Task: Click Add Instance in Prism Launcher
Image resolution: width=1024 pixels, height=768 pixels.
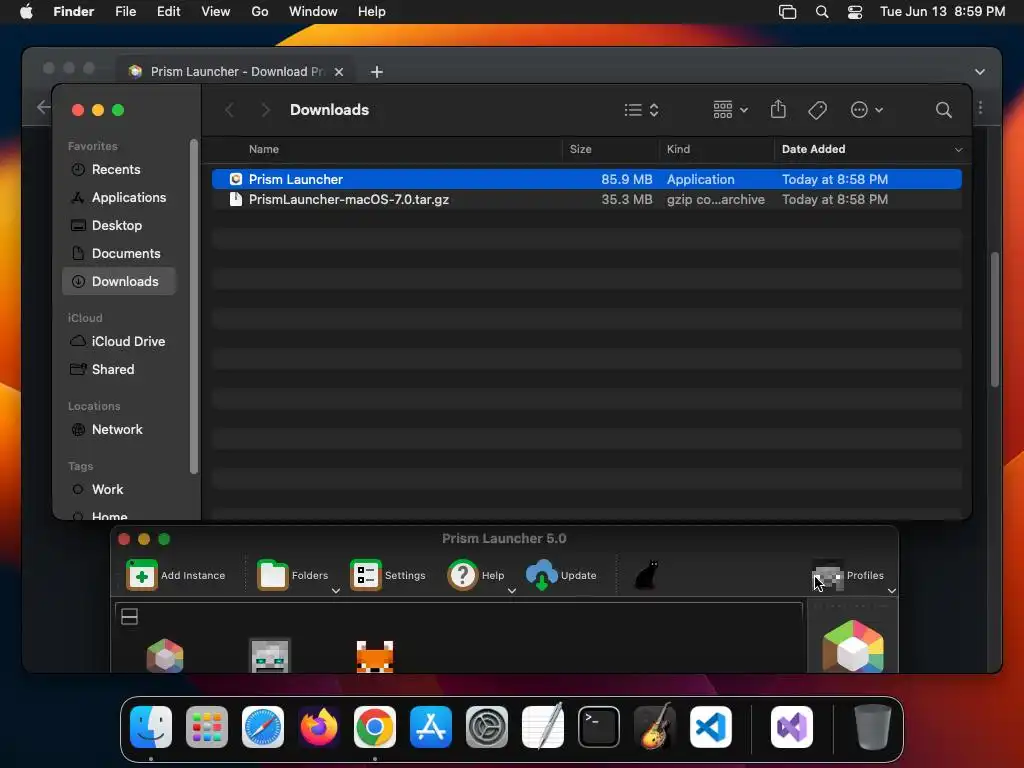Action: click(x=176, y=575)
